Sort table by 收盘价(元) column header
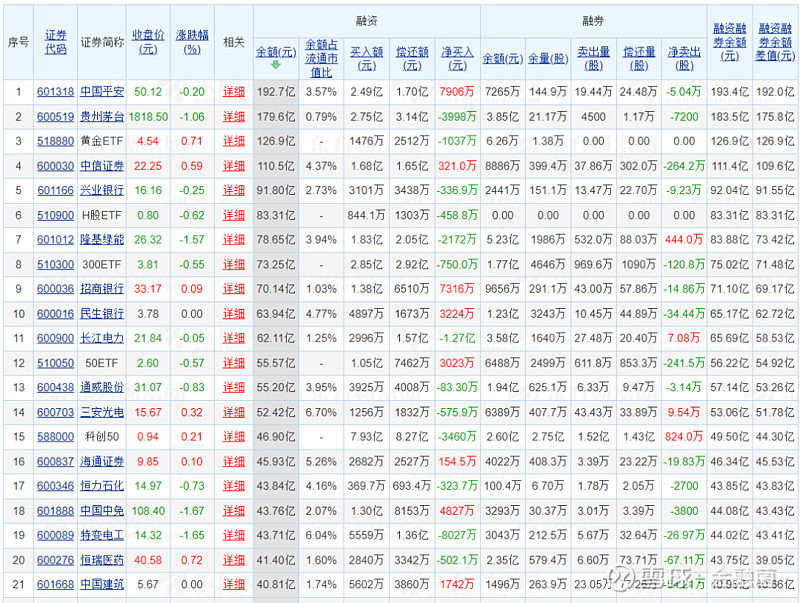 (148, 42)
